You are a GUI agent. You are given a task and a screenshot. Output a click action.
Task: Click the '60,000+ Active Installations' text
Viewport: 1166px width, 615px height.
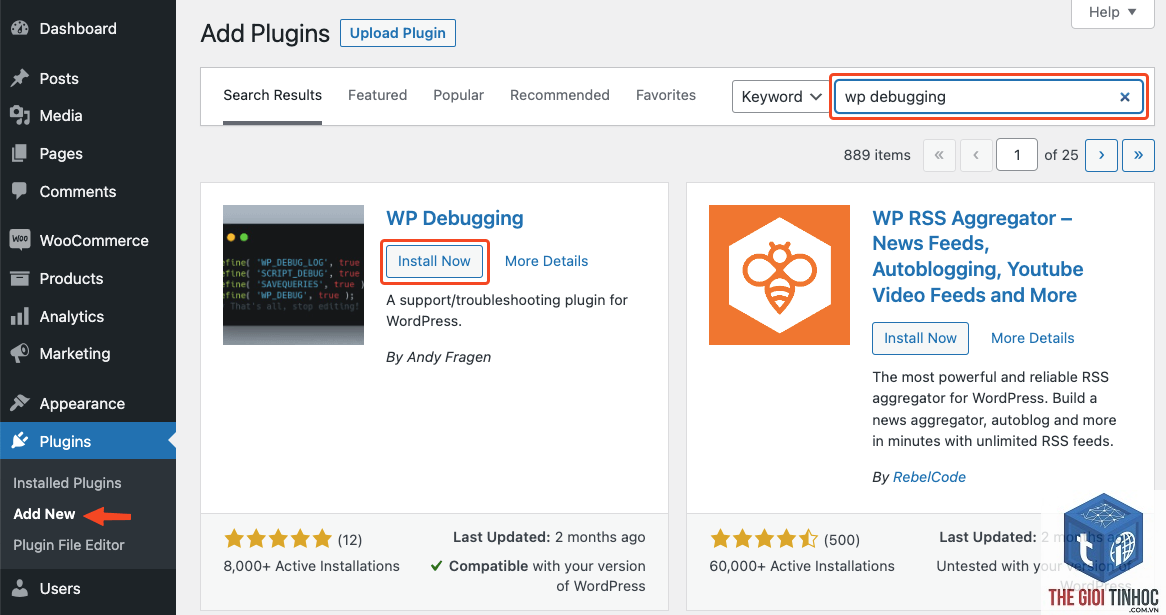coord(802,566)
